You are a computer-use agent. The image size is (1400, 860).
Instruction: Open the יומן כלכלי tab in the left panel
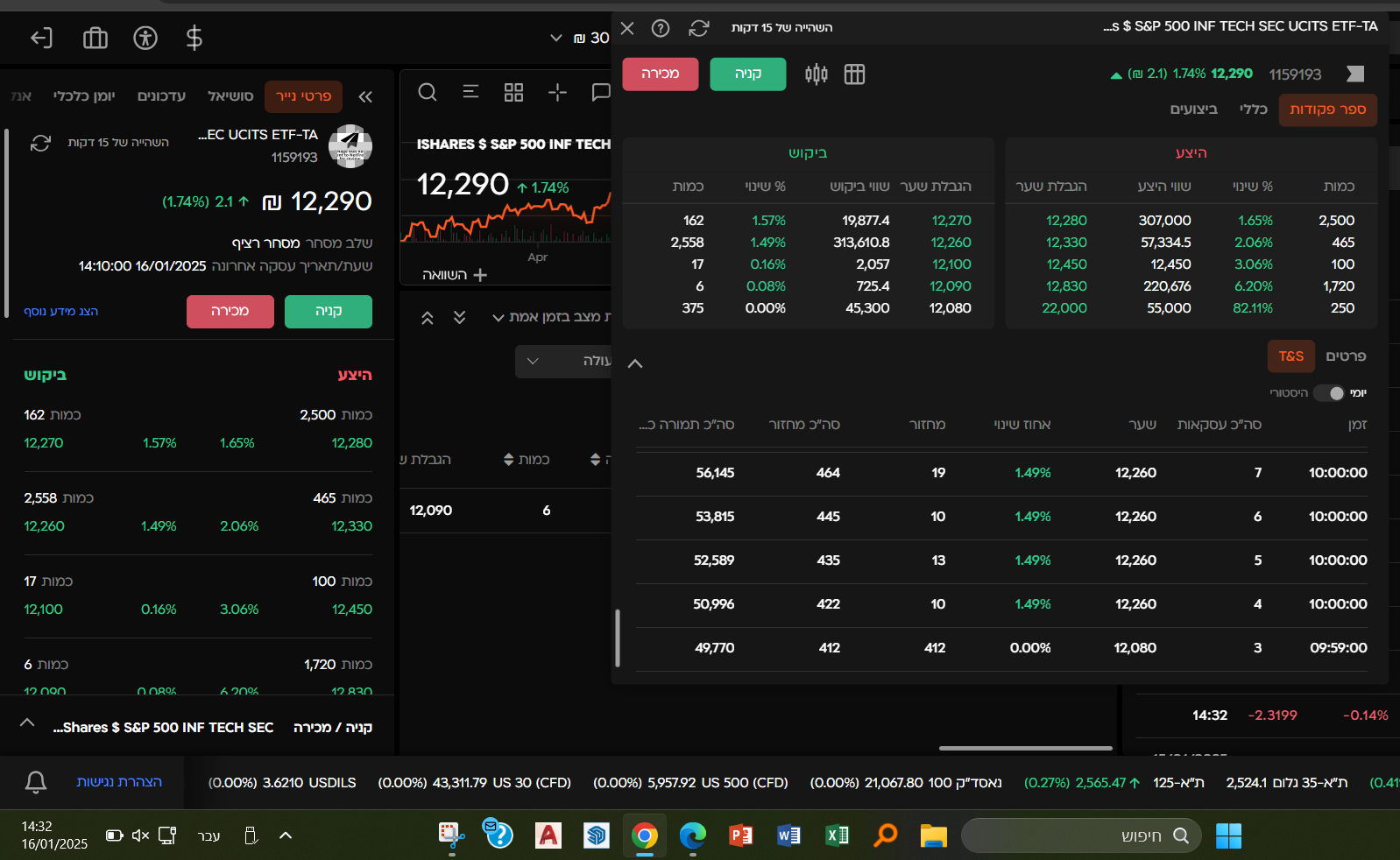click(x=84, y=96)
